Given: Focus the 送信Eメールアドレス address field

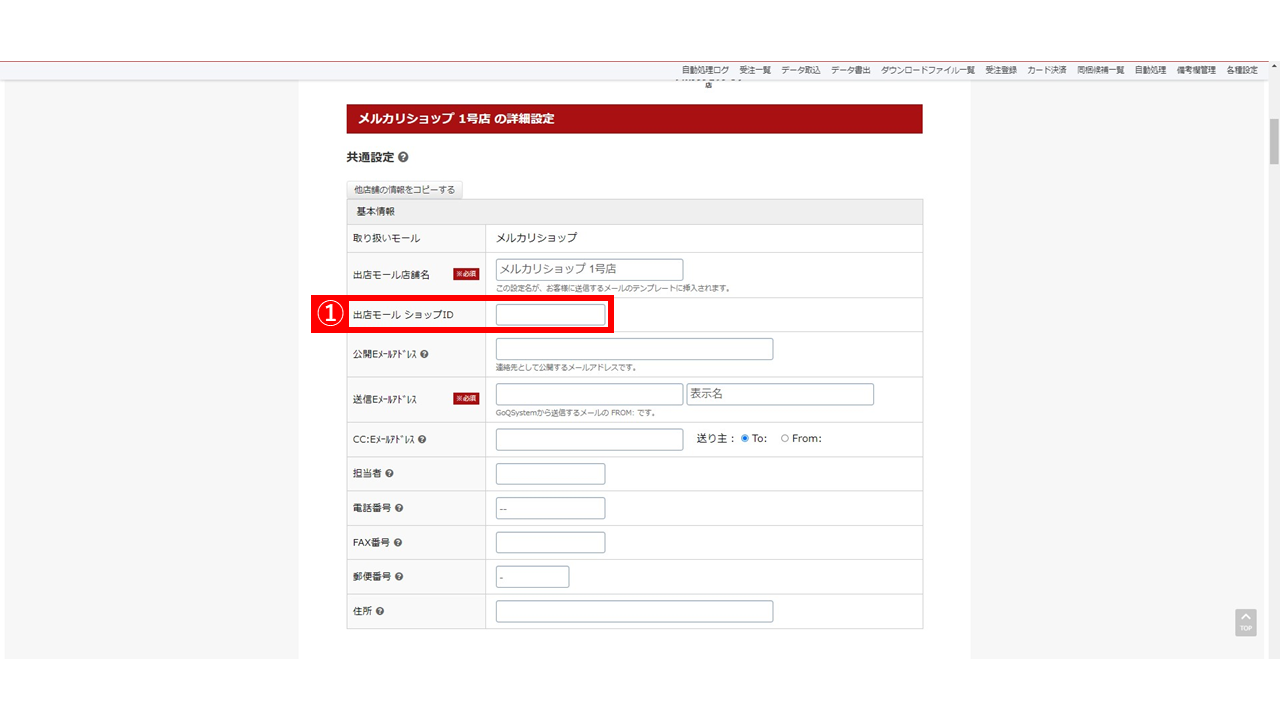Looking at the screenshot, I should tap(589, 394).
